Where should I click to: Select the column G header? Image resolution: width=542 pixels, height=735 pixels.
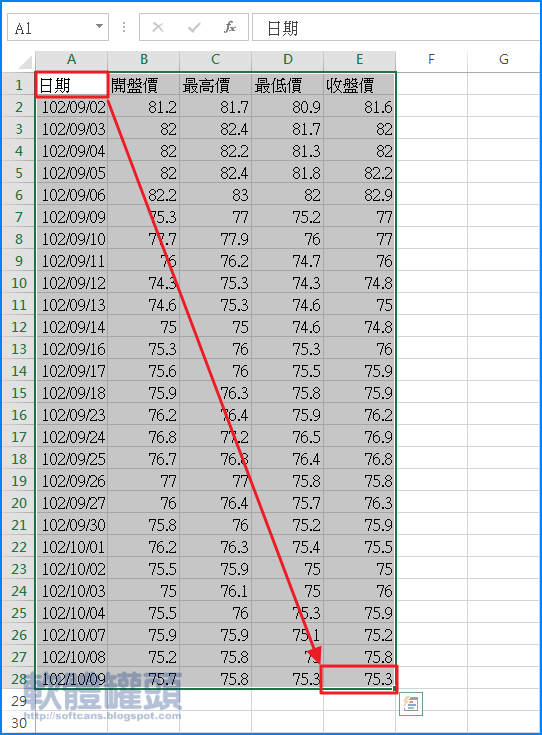(x=504, y=60)
